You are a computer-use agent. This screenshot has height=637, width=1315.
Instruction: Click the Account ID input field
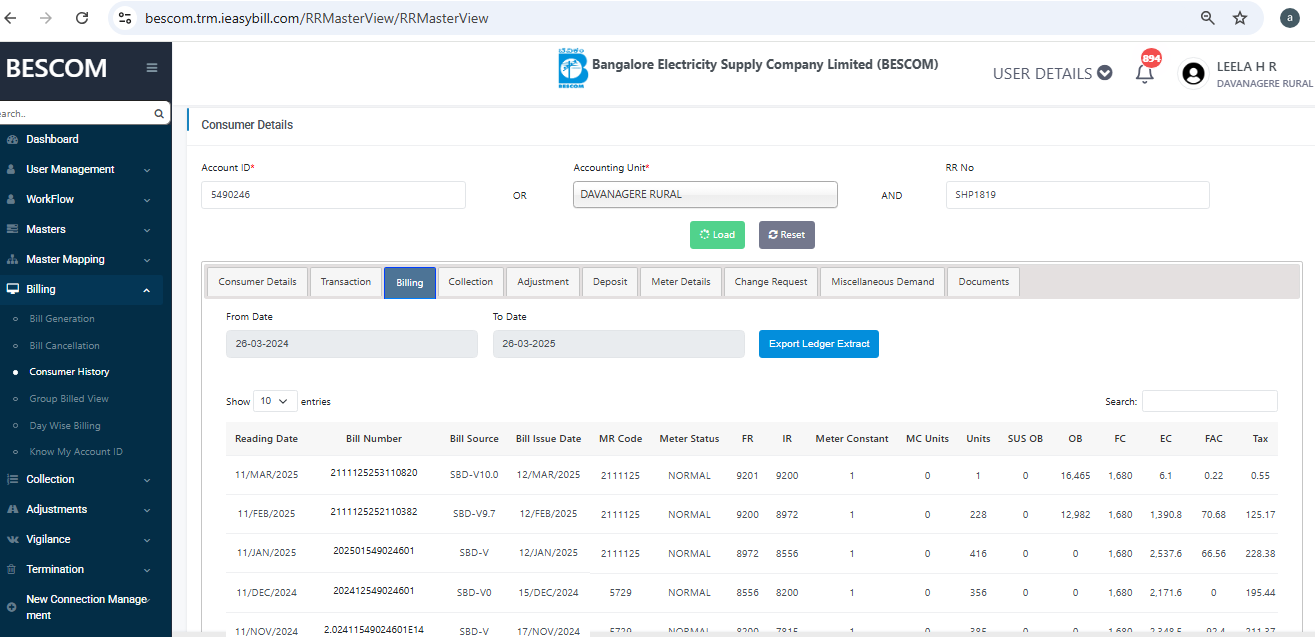pos(333,195)
